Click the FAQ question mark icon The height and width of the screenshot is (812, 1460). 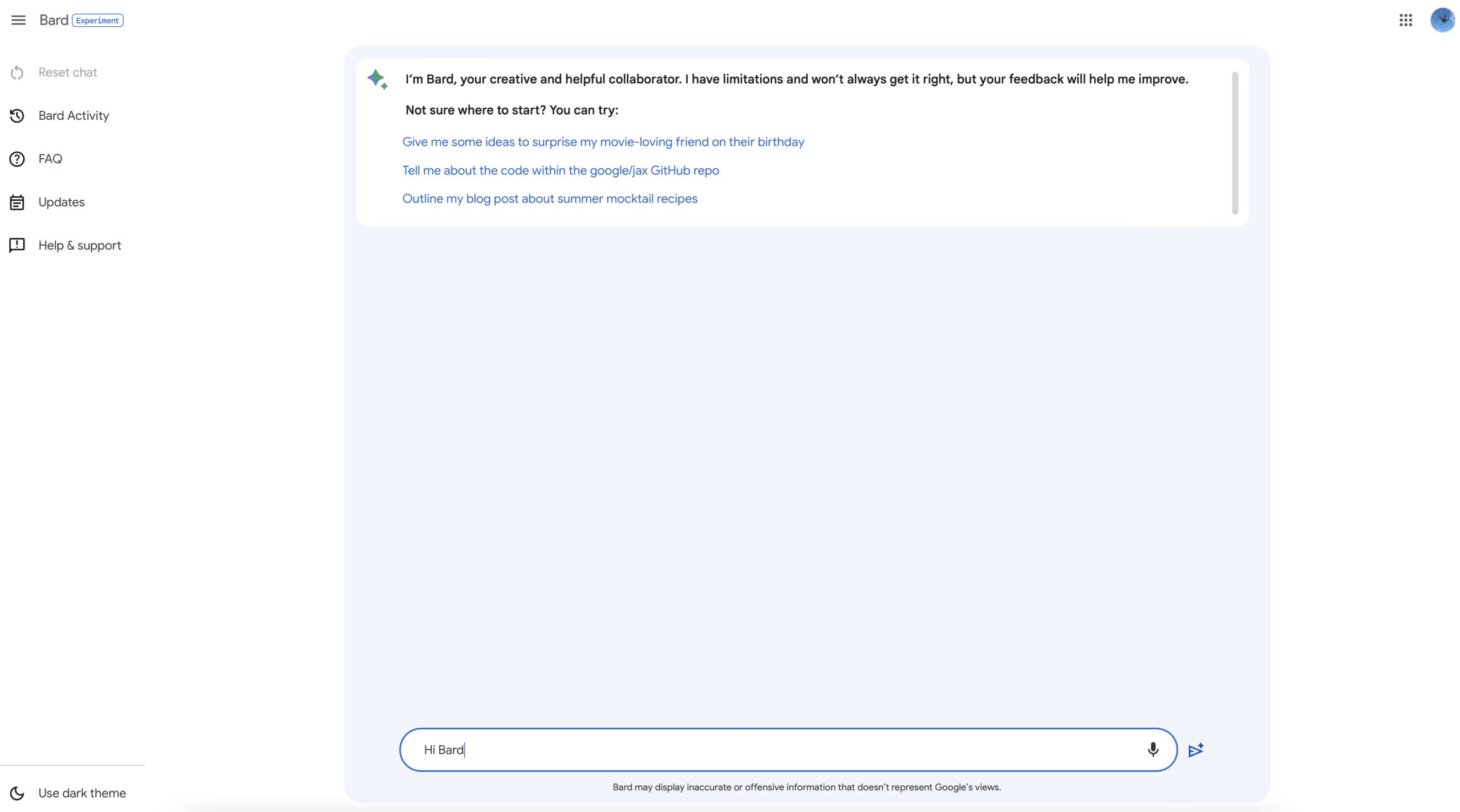pos(17,159)
